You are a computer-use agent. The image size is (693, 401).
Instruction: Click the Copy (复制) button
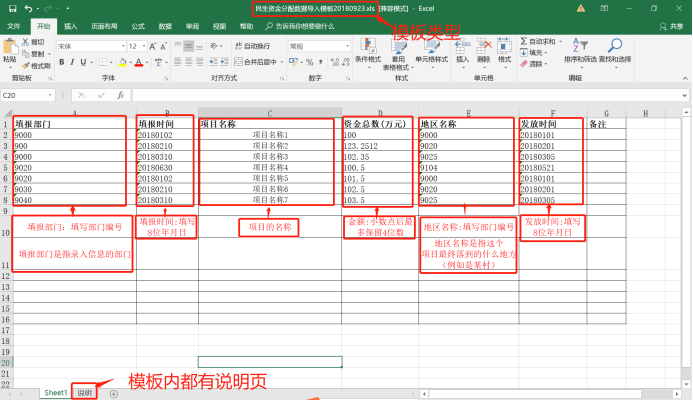tap(33, 54)
